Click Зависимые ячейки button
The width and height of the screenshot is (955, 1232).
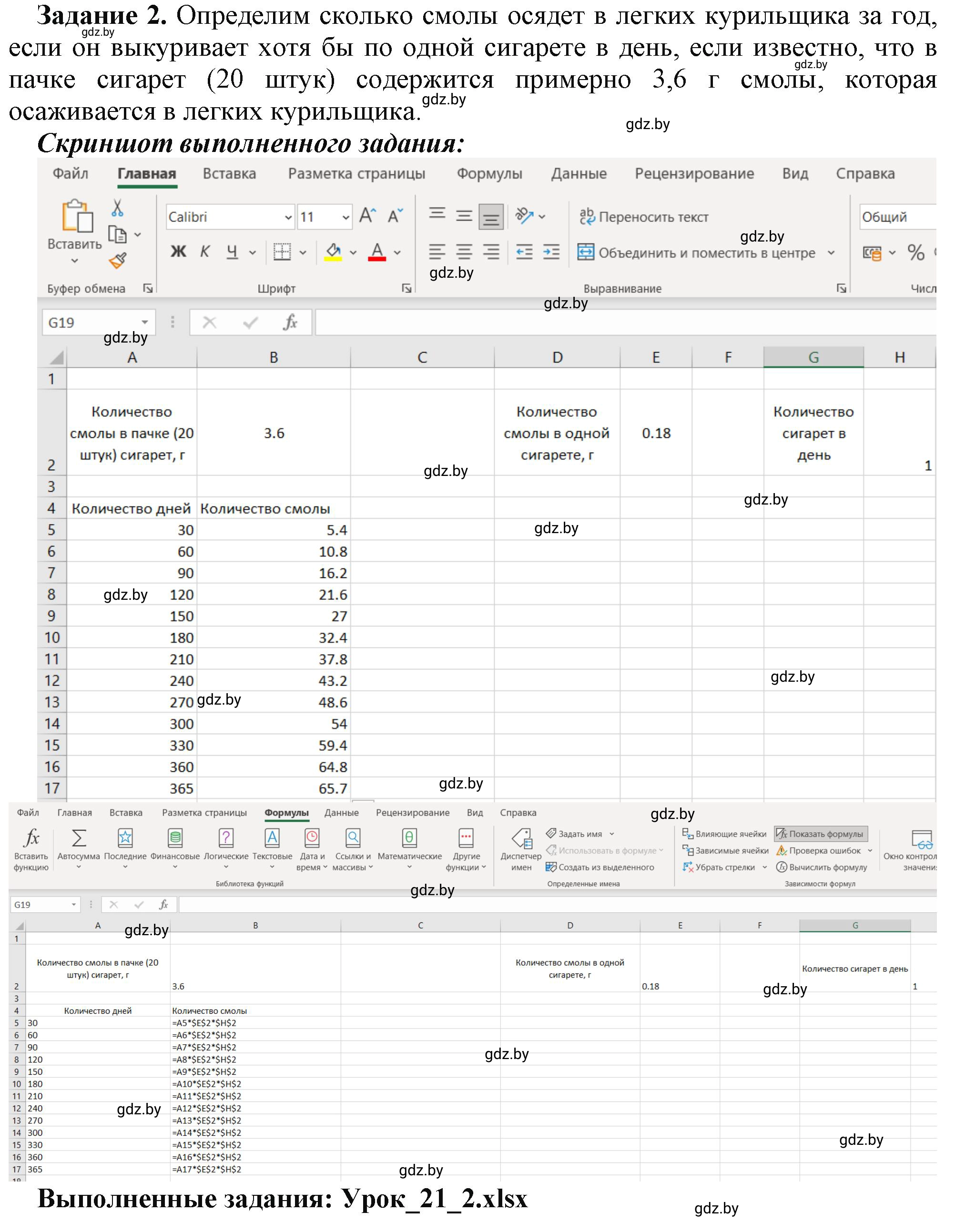click(x=726, y=851)
